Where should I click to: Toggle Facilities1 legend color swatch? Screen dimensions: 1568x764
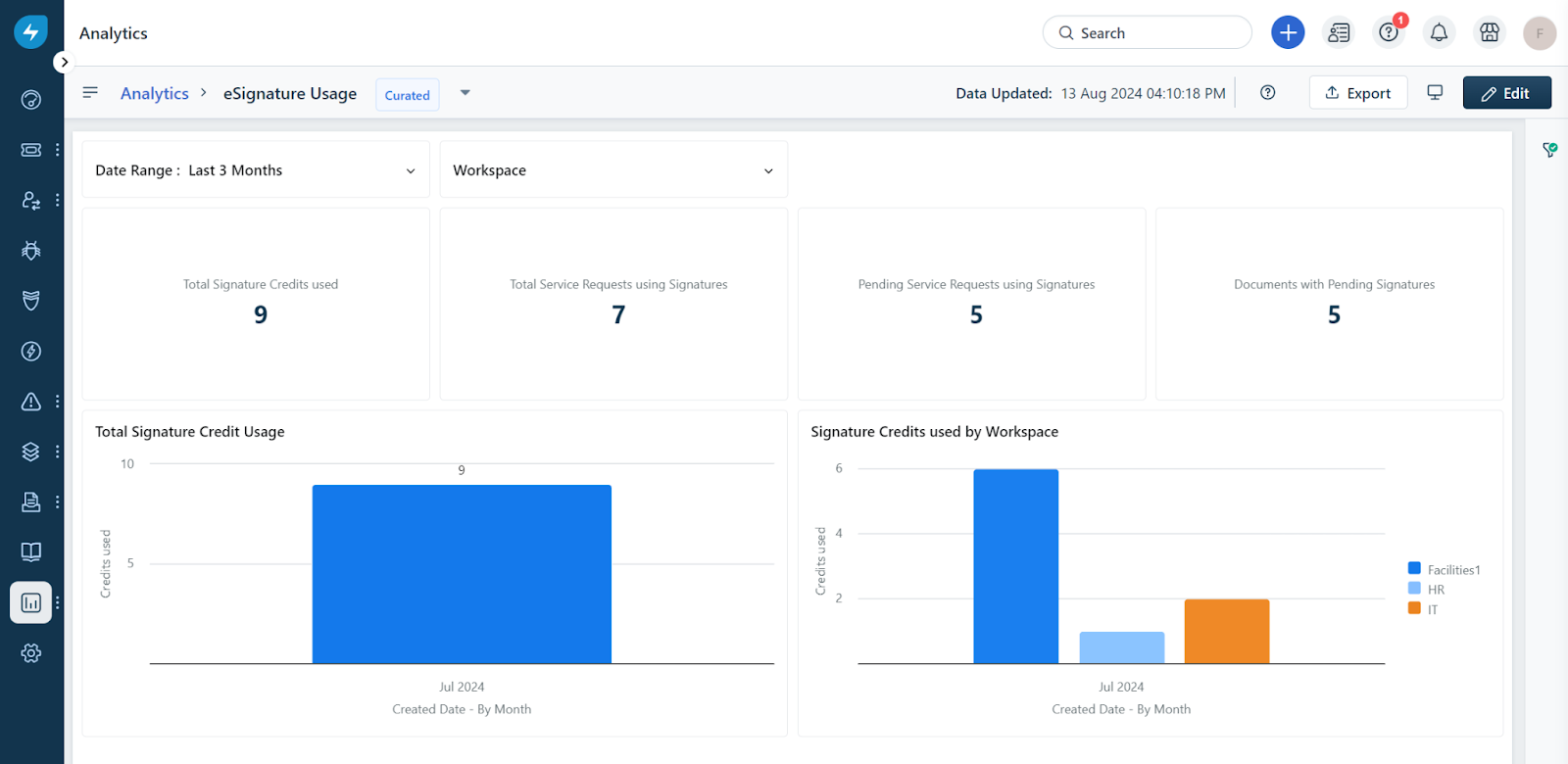[x=1414, y=568]
